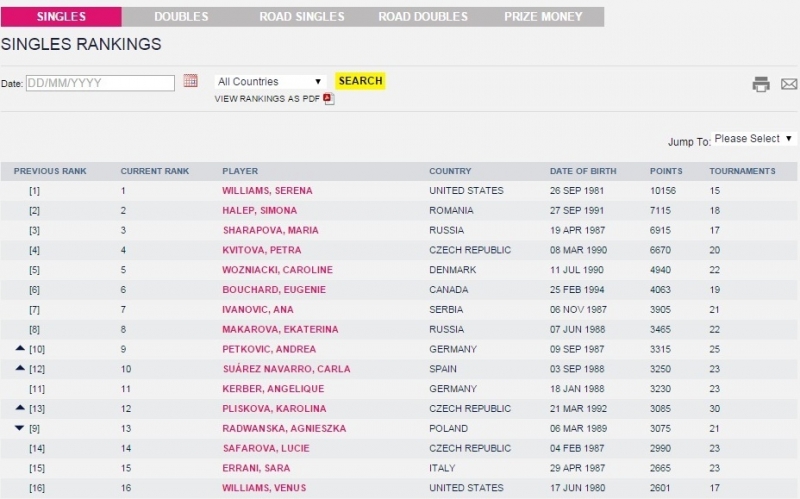
Task: Open Pliskova, Karolina player link
Action: [x=274, y=409]
